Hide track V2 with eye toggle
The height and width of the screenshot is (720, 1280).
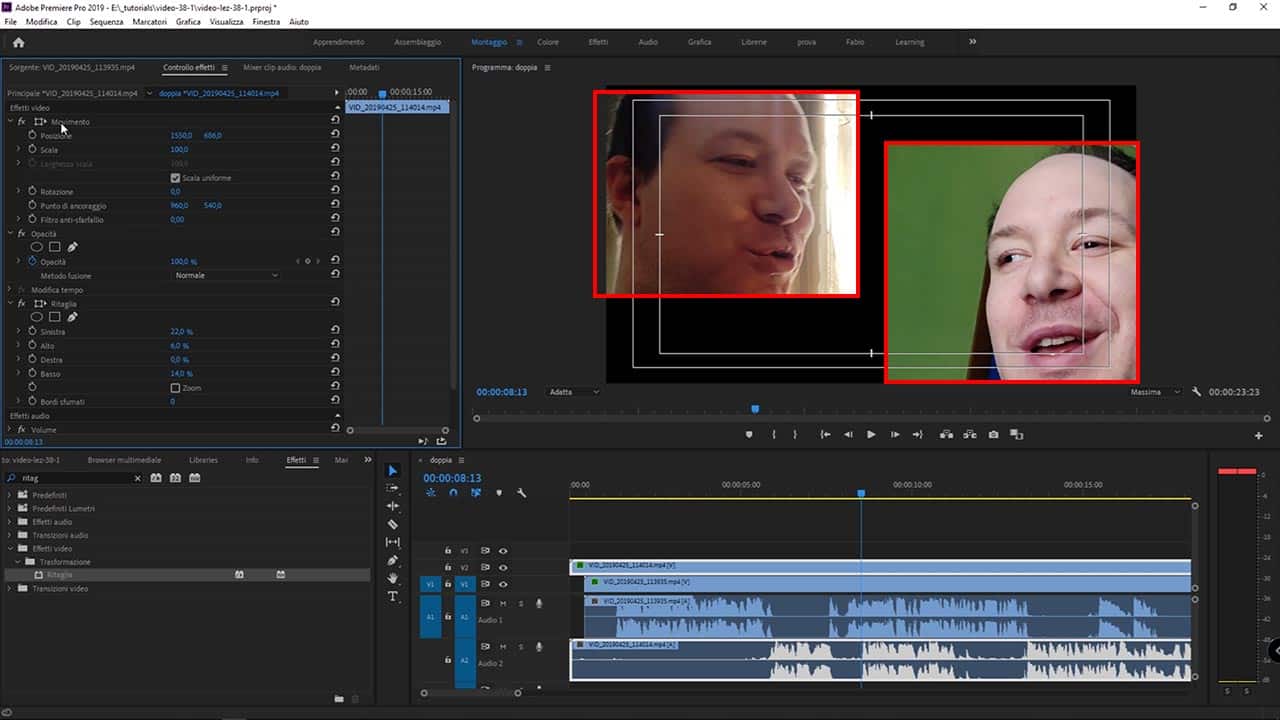coord(503,567)
